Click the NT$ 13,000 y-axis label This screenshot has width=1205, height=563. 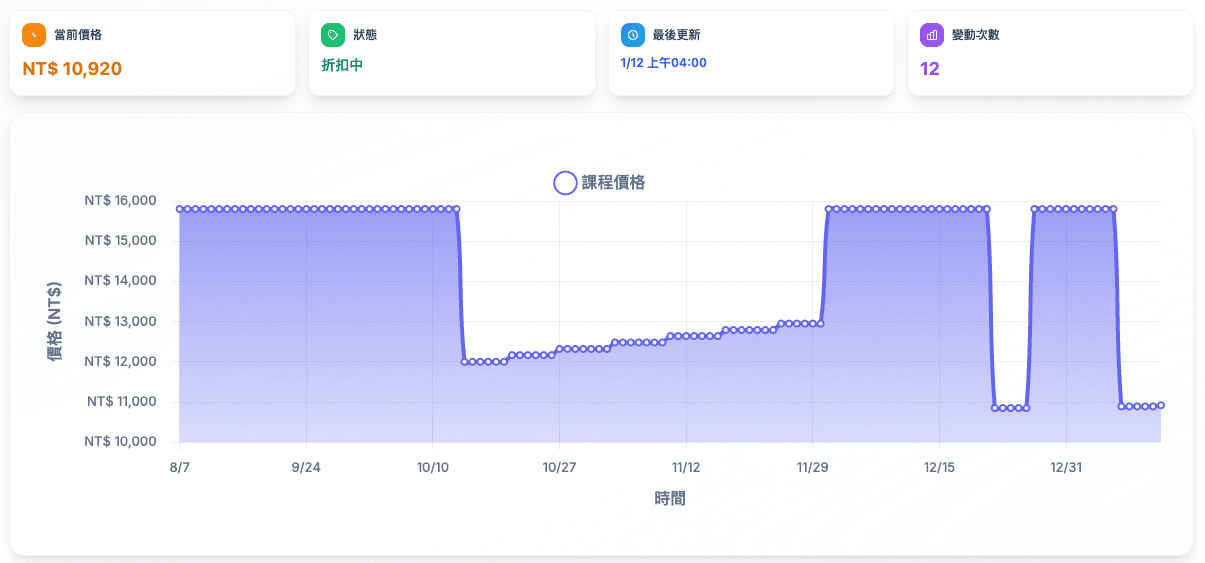coord(121,321)
